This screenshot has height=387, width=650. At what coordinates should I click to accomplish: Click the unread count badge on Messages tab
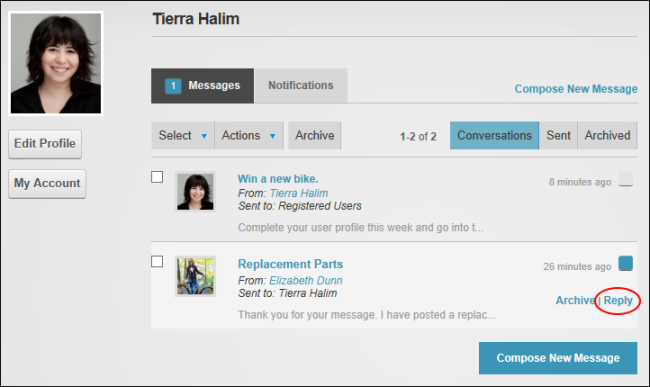(173, 86)
